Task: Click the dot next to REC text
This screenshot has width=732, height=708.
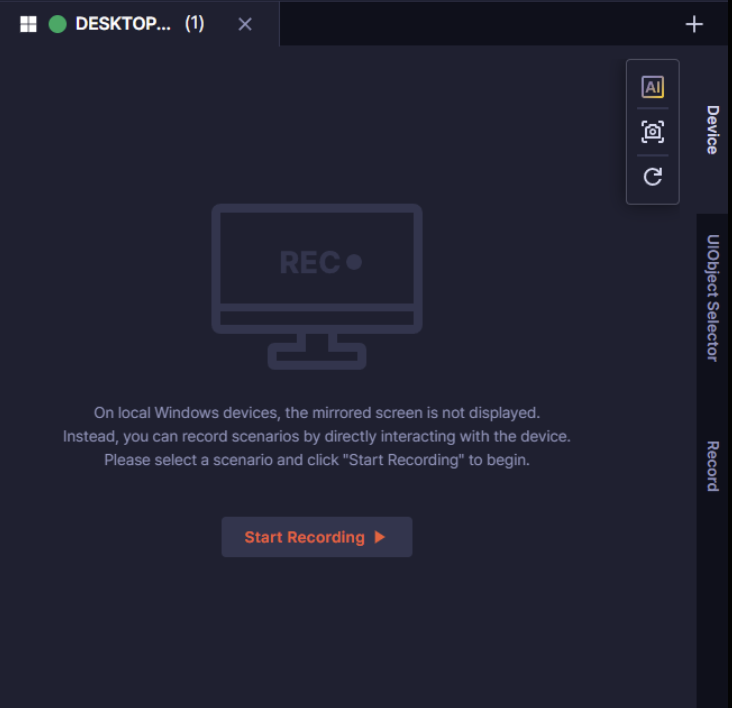Action: (x=353, y=262)
